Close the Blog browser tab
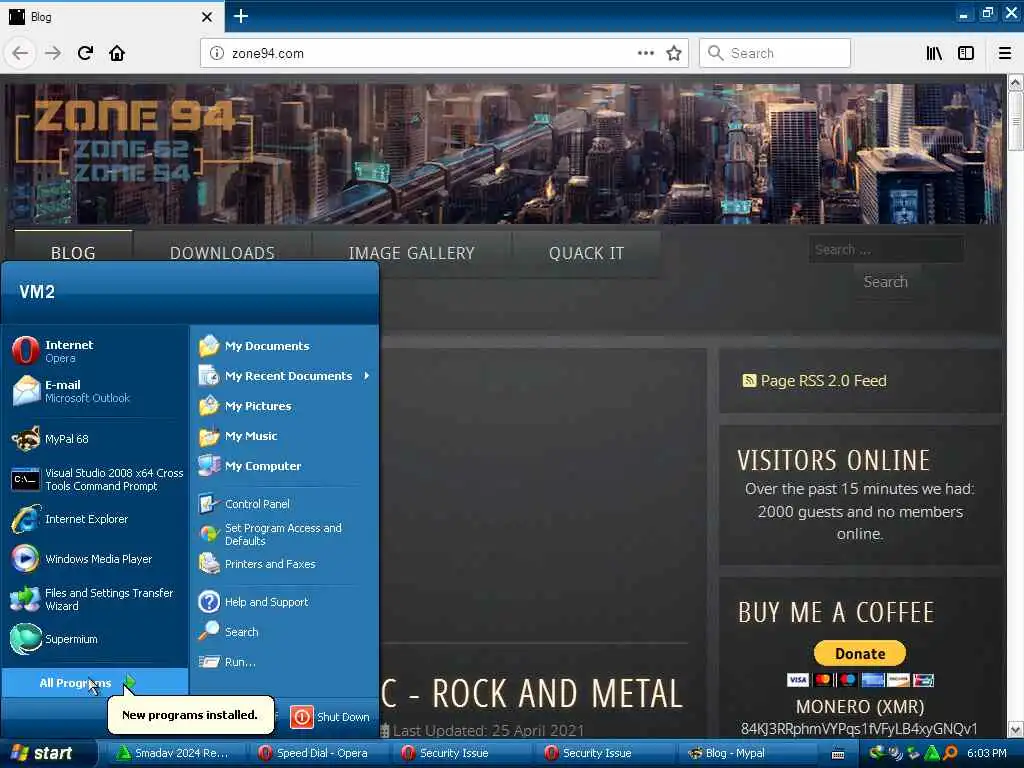The image size is (1024, 768). click(207, 16)
